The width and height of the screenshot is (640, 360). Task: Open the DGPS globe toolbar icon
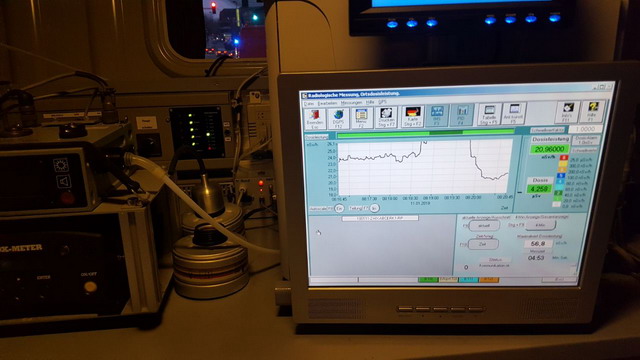pos(338,118)
